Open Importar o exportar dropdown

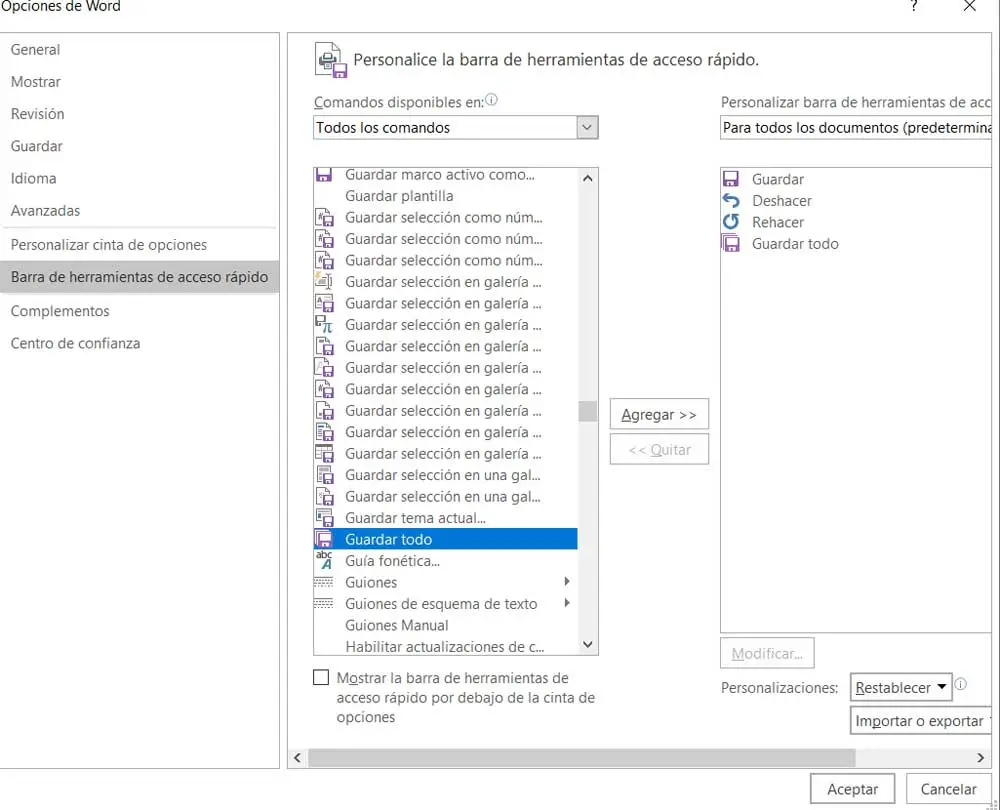pyautogui.click(x=920, y=721)
